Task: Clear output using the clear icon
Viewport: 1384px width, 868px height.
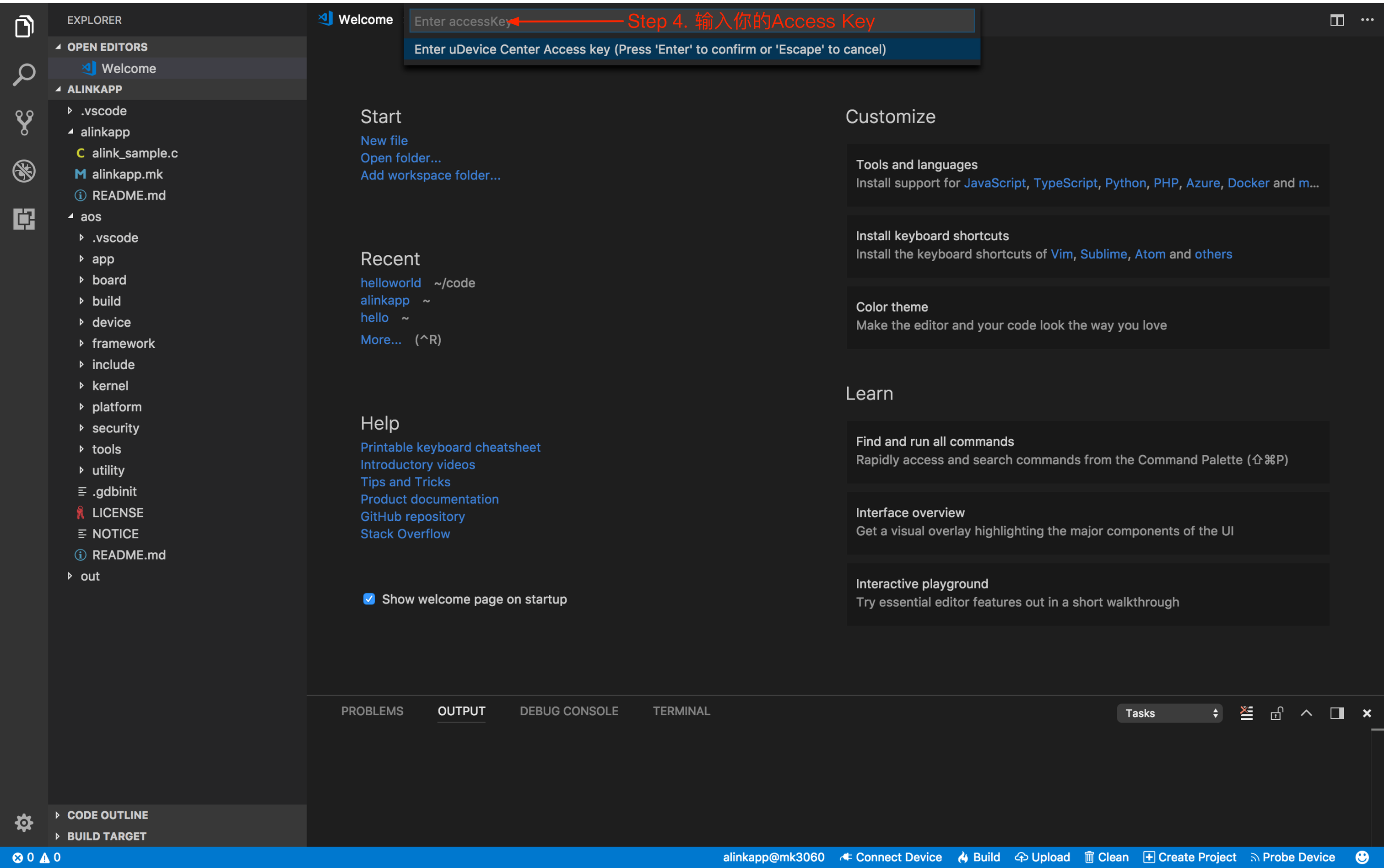Action: click(1246, 713)
